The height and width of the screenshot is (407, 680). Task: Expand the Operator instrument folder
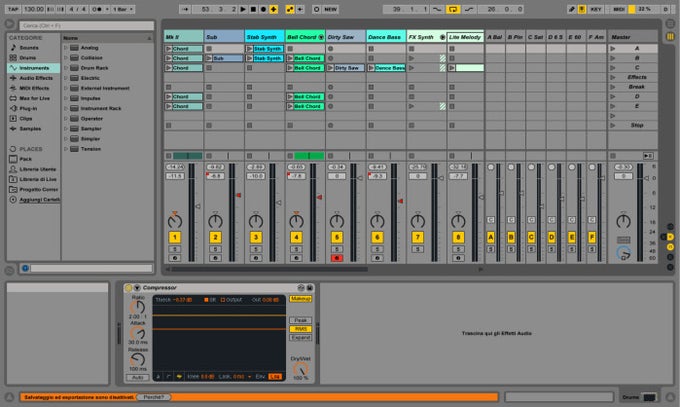pyautogui.click(x=66, y=118)
